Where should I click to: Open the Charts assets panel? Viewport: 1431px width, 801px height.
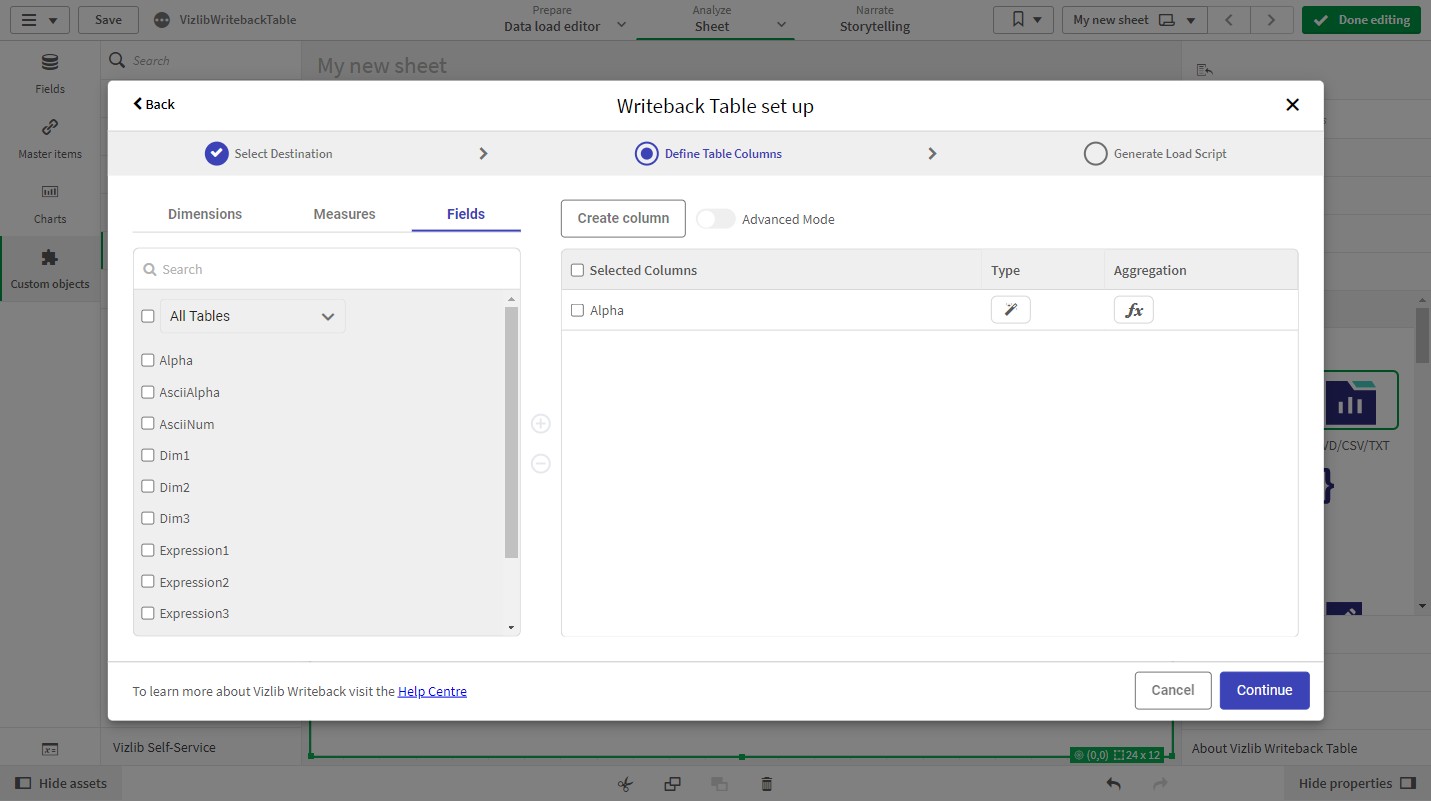(50, 203)
